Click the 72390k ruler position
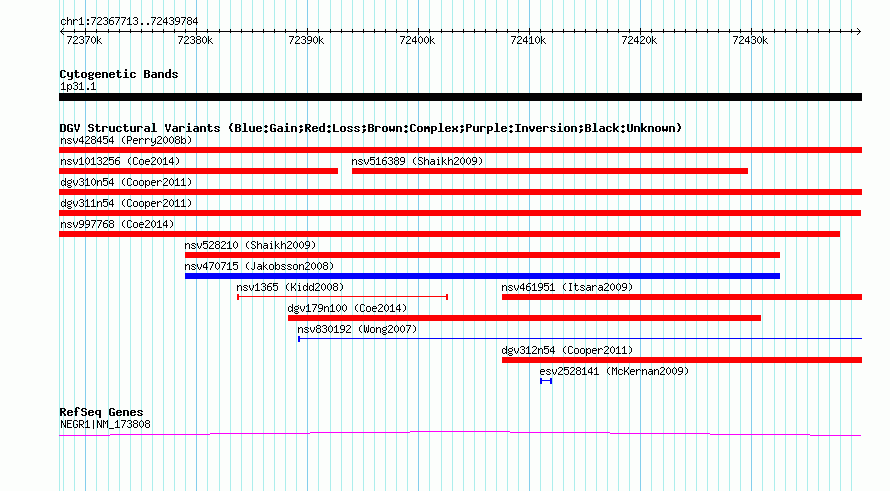Viewport: 890px width, 491px height. point(306,40)
